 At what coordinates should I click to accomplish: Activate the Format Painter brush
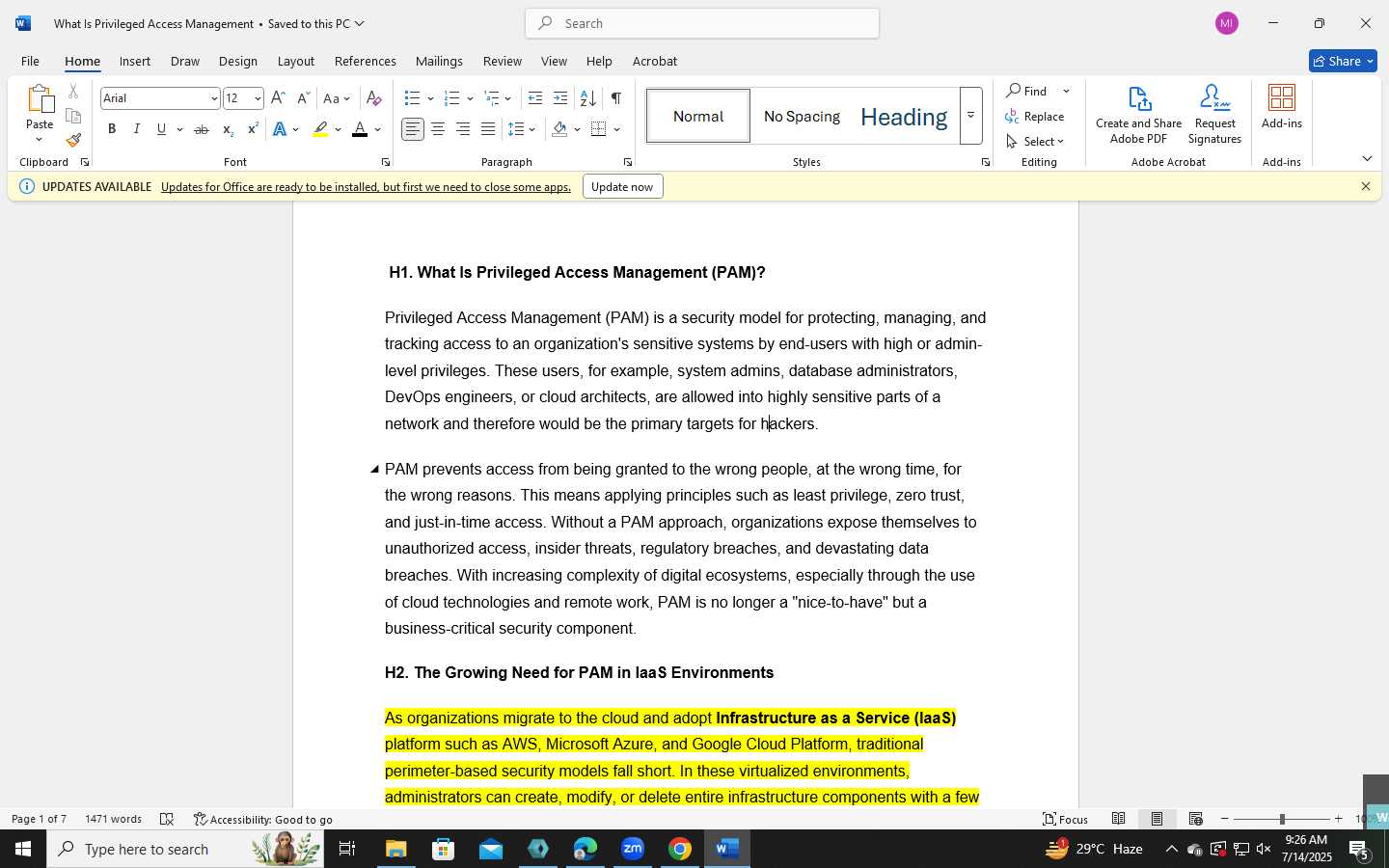click(73, 141)
